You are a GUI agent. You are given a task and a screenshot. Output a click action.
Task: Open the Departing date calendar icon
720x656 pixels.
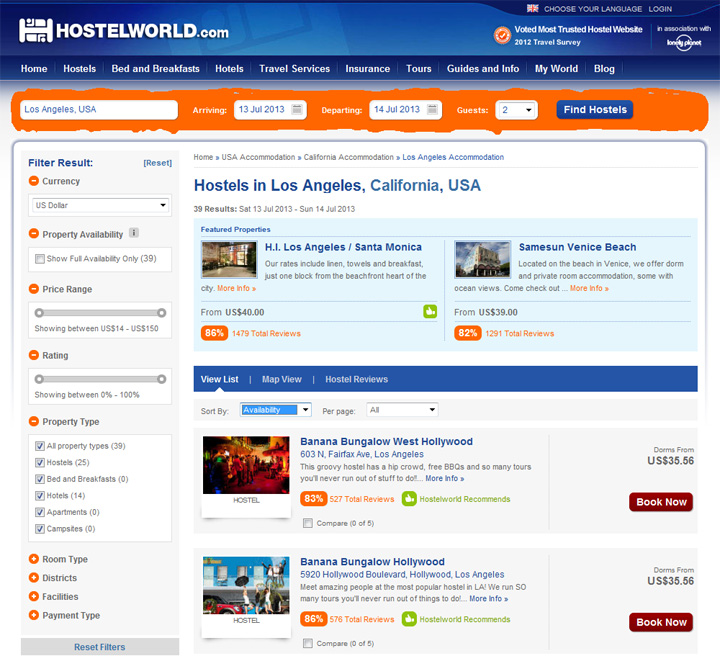click(x=432, y=109)
